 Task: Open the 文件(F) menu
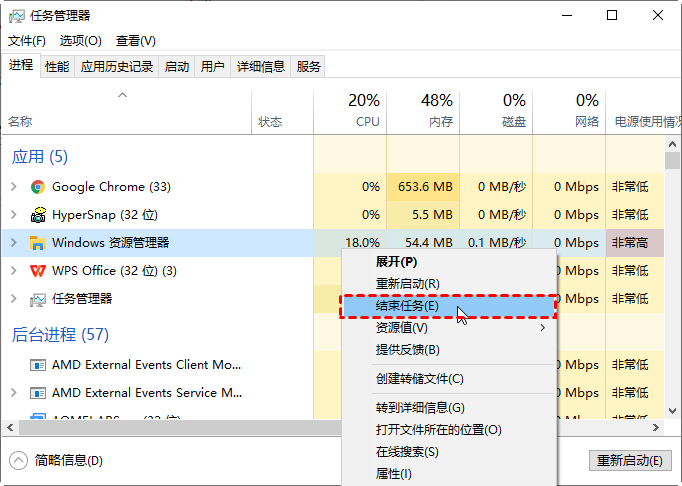(27, 41)
